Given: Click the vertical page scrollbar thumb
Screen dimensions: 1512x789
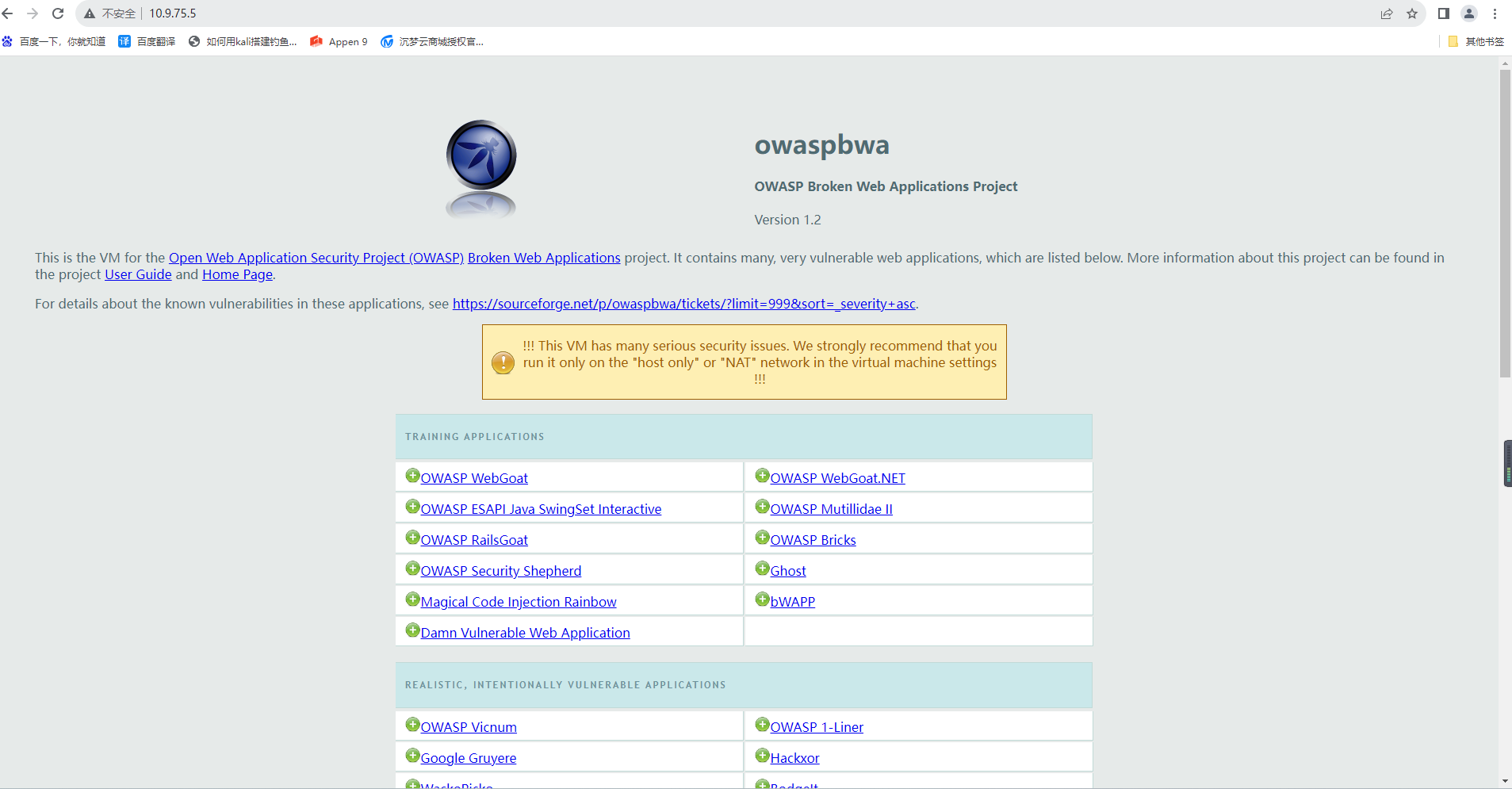Looking at the screenshot, I should pos(1504,222).
